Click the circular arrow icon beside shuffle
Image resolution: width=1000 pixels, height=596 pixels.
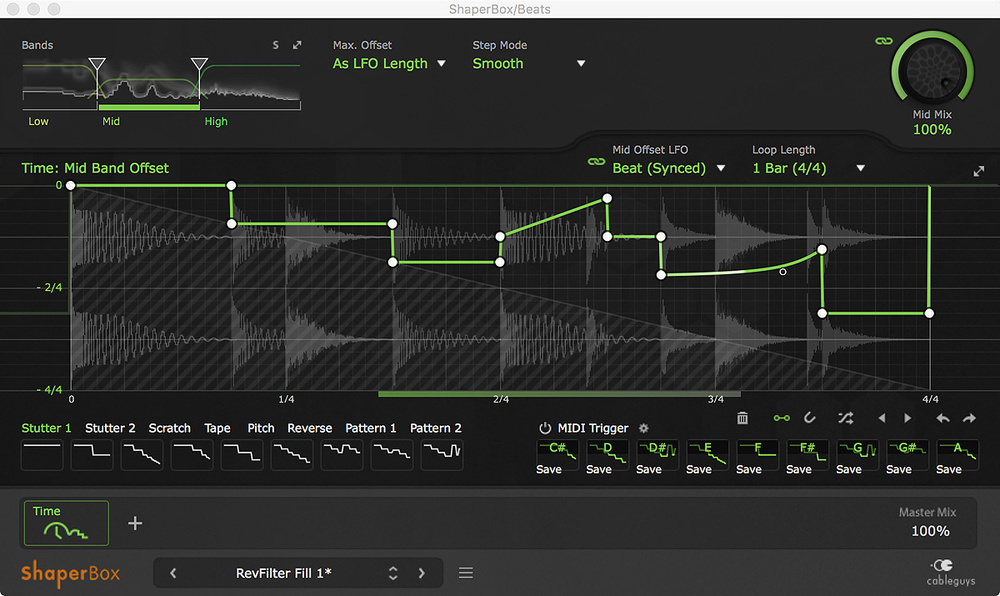[x=809, y=418]
